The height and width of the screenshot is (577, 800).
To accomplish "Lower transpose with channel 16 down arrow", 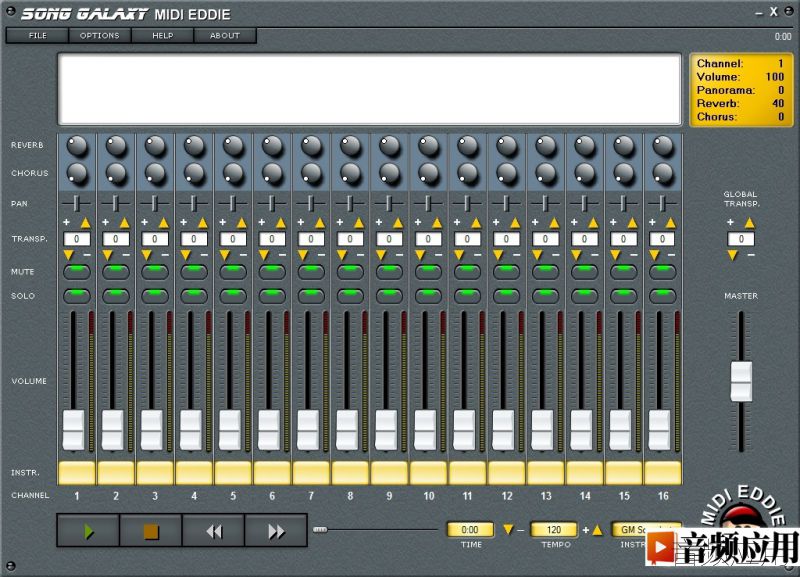I will tap(654, 255).
